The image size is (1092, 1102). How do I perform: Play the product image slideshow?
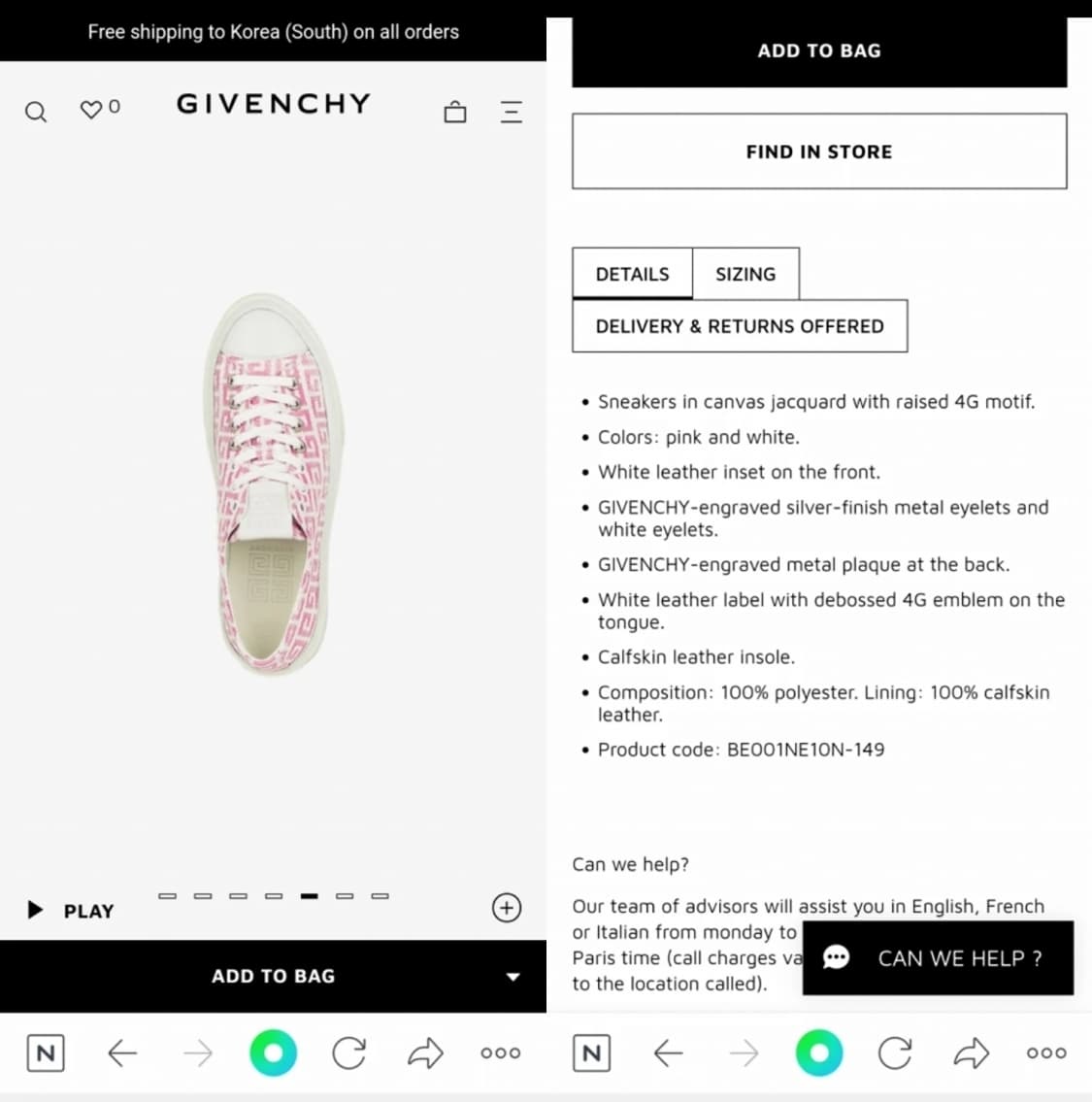click(71, 910)
